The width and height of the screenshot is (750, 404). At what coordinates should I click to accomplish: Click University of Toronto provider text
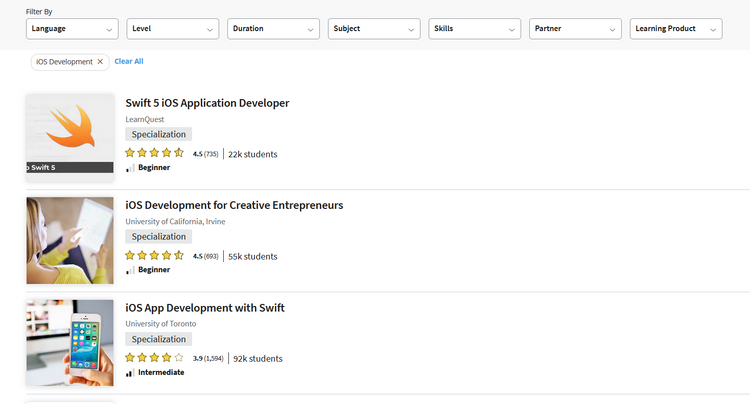pos(161,324)
